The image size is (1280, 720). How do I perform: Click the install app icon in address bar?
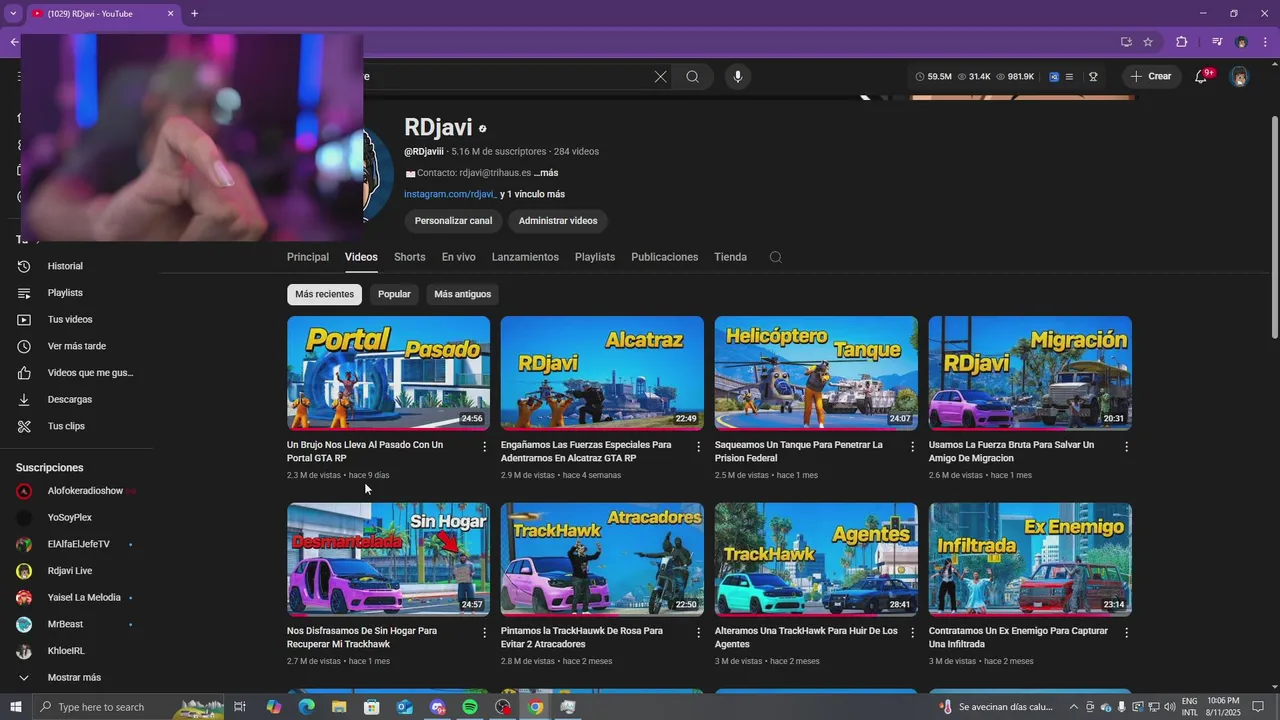coord(1126,42)
